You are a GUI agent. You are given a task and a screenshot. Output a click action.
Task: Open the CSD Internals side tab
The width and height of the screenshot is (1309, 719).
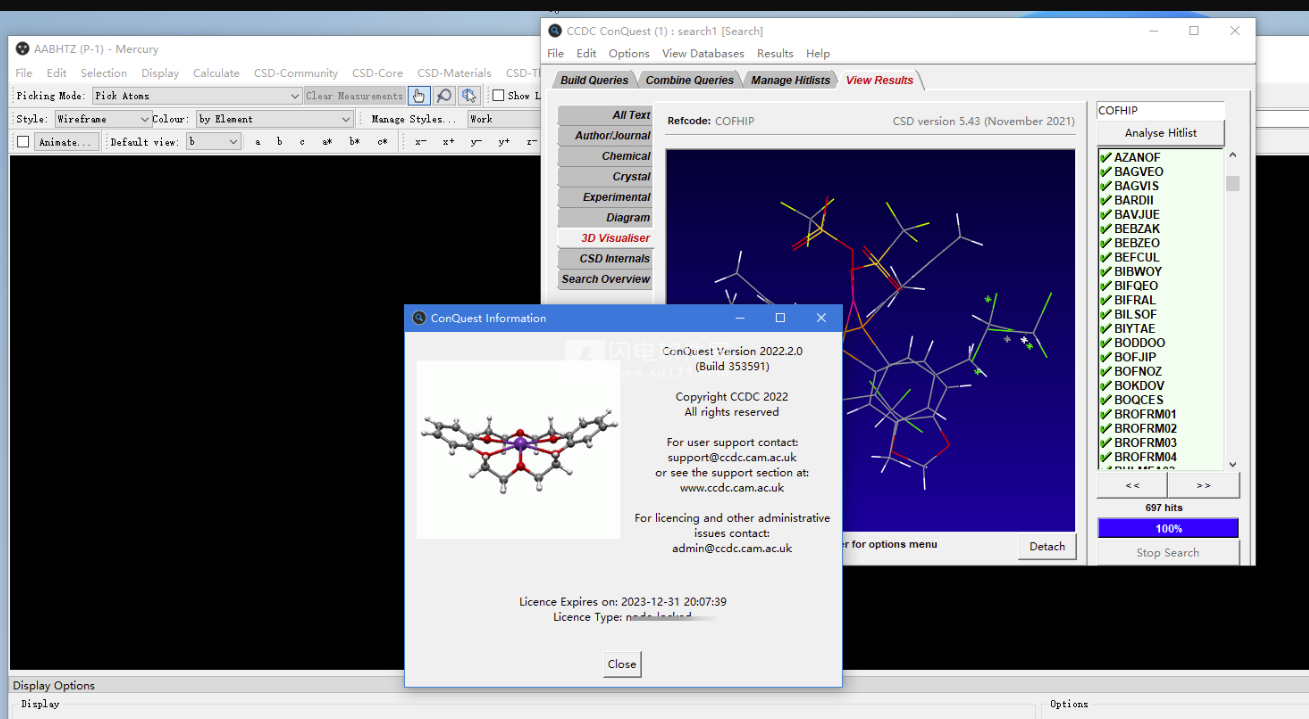click(605, 259)
